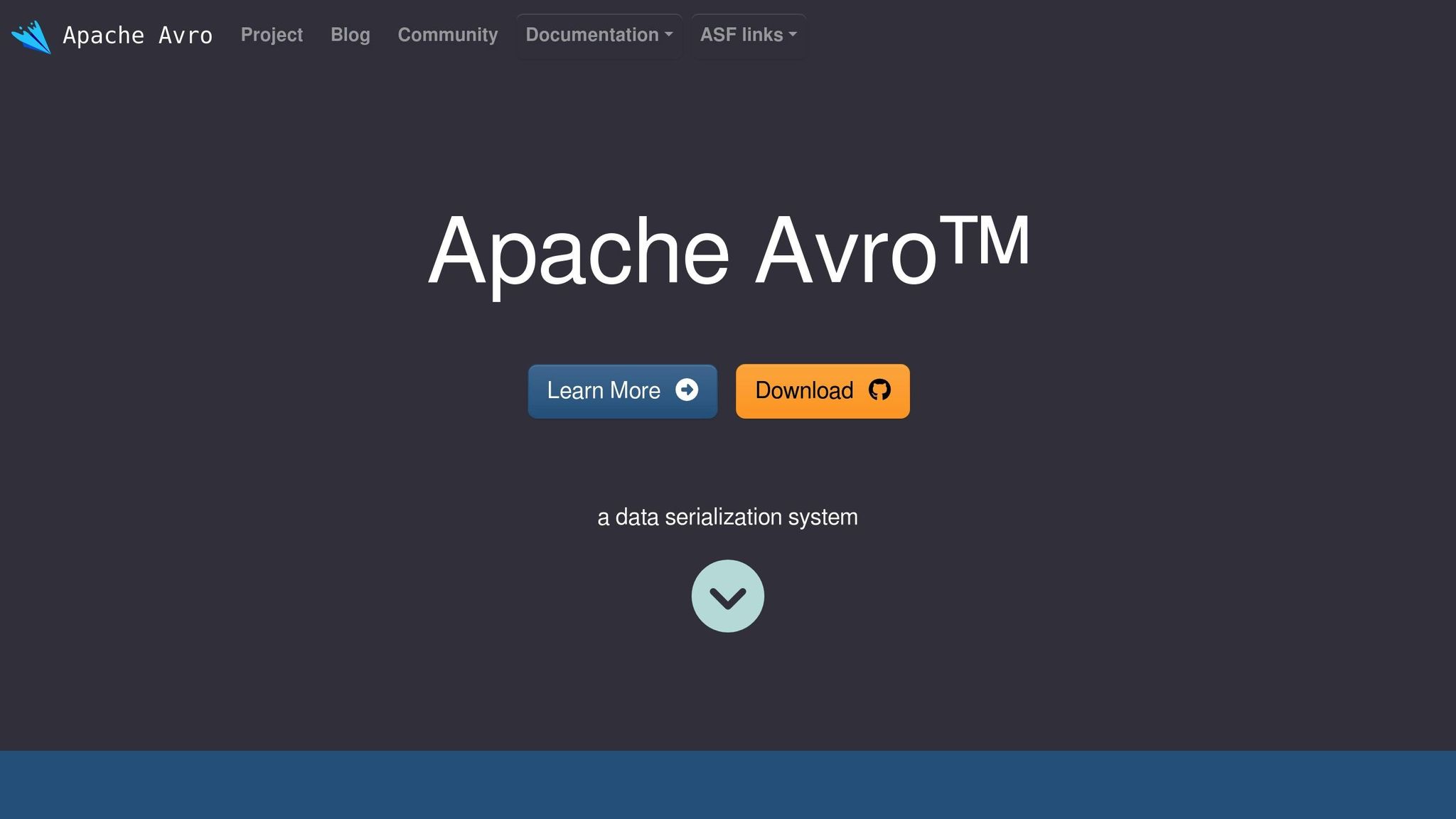Open the Community page
Image resolution: width=1456 pixels, height=819 pixels.
pyautogui.click(x=447, y=35)
